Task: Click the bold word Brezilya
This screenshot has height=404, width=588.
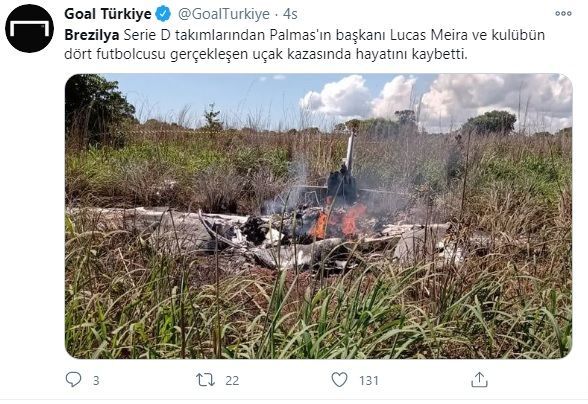Action: [92, 35]
